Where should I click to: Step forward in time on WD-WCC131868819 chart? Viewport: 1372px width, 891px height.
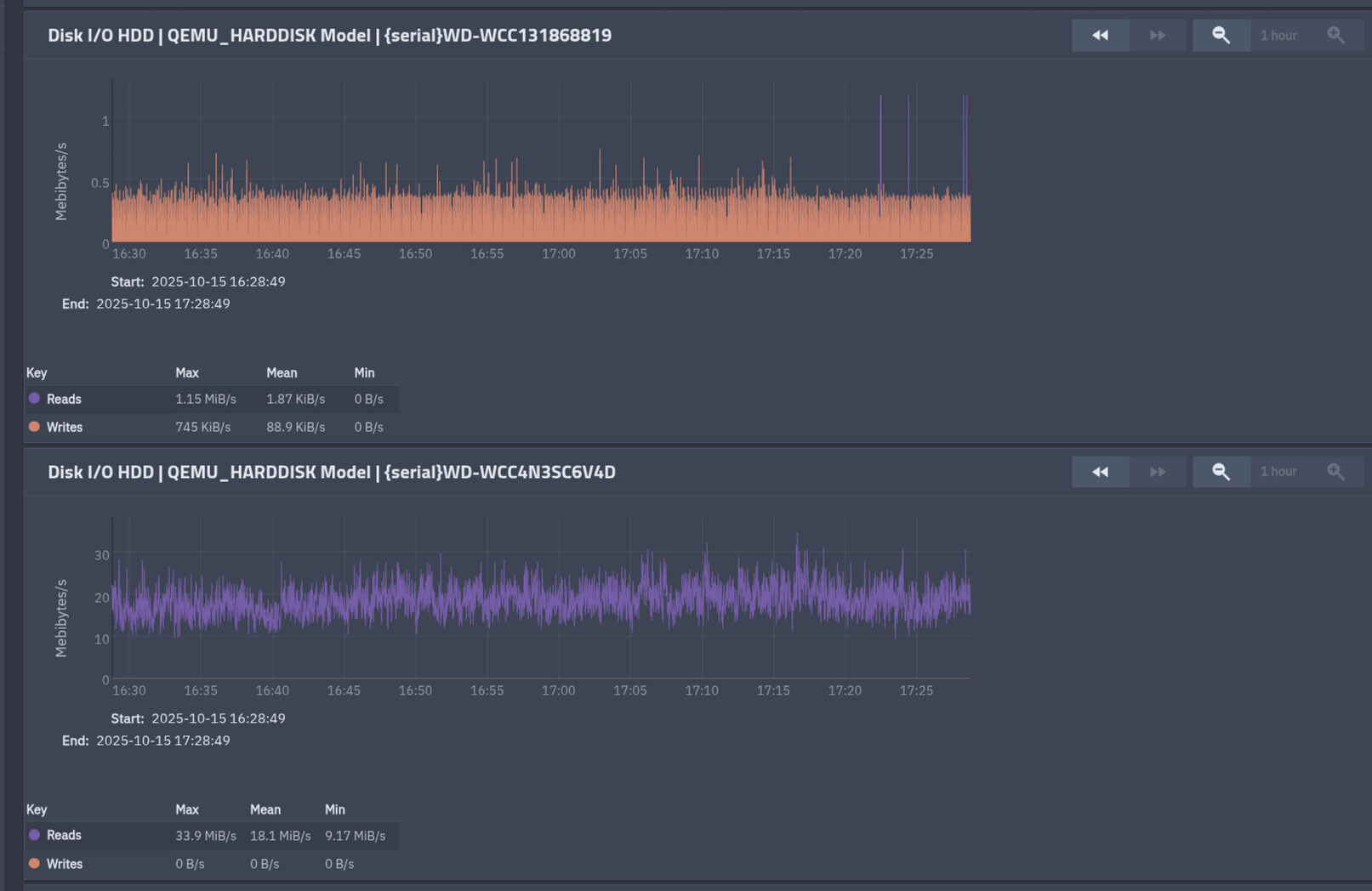coord(1157,35)
